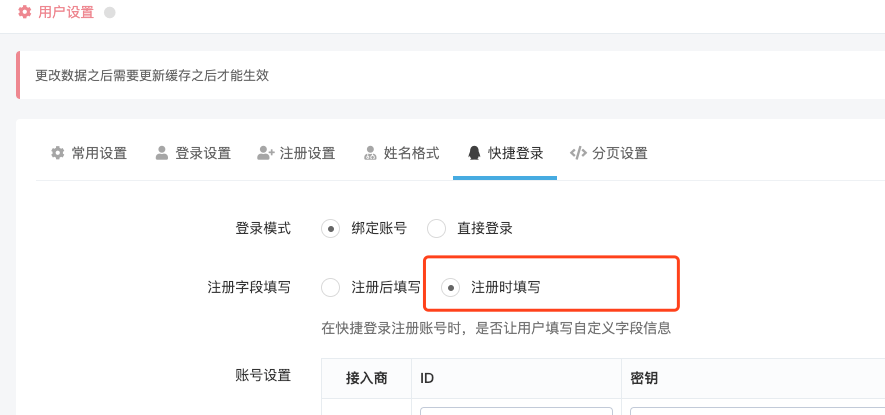
Task: Focus the input box under 密钥 column
Action: pyautogui.click(x=757, y=411)
